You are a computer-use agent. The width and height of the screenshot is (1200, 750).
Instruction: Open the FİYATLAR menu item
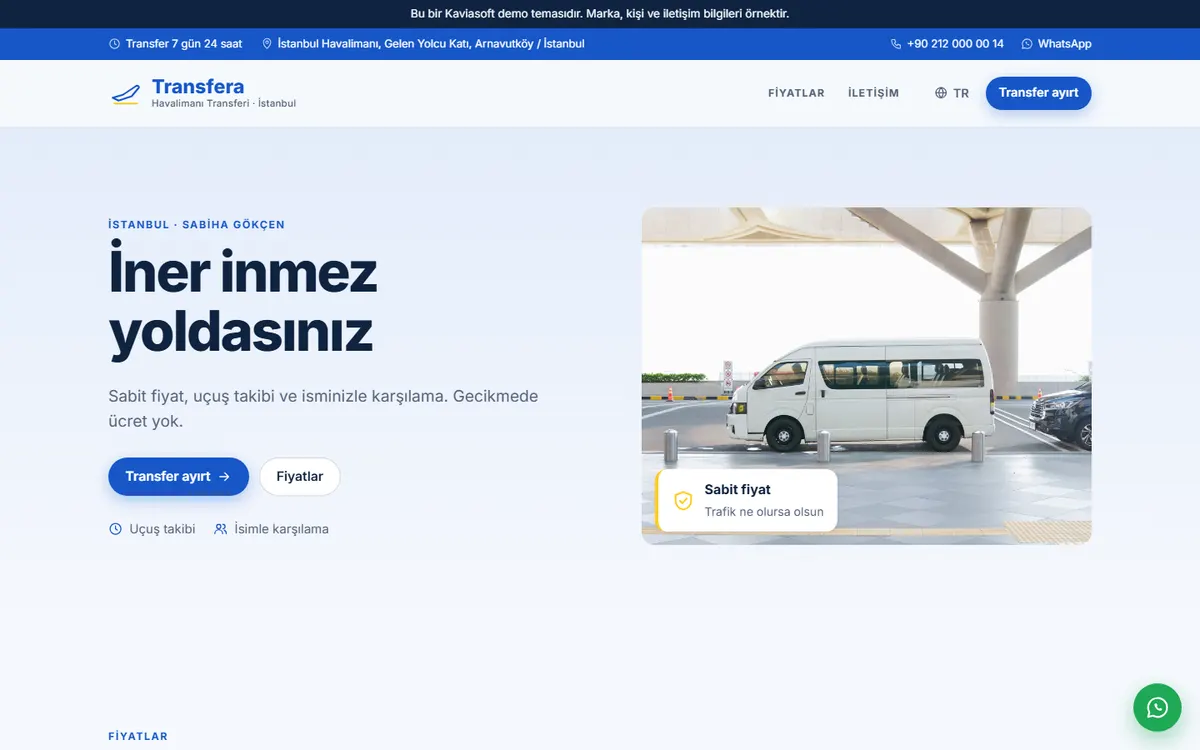(x=796, y=93)
